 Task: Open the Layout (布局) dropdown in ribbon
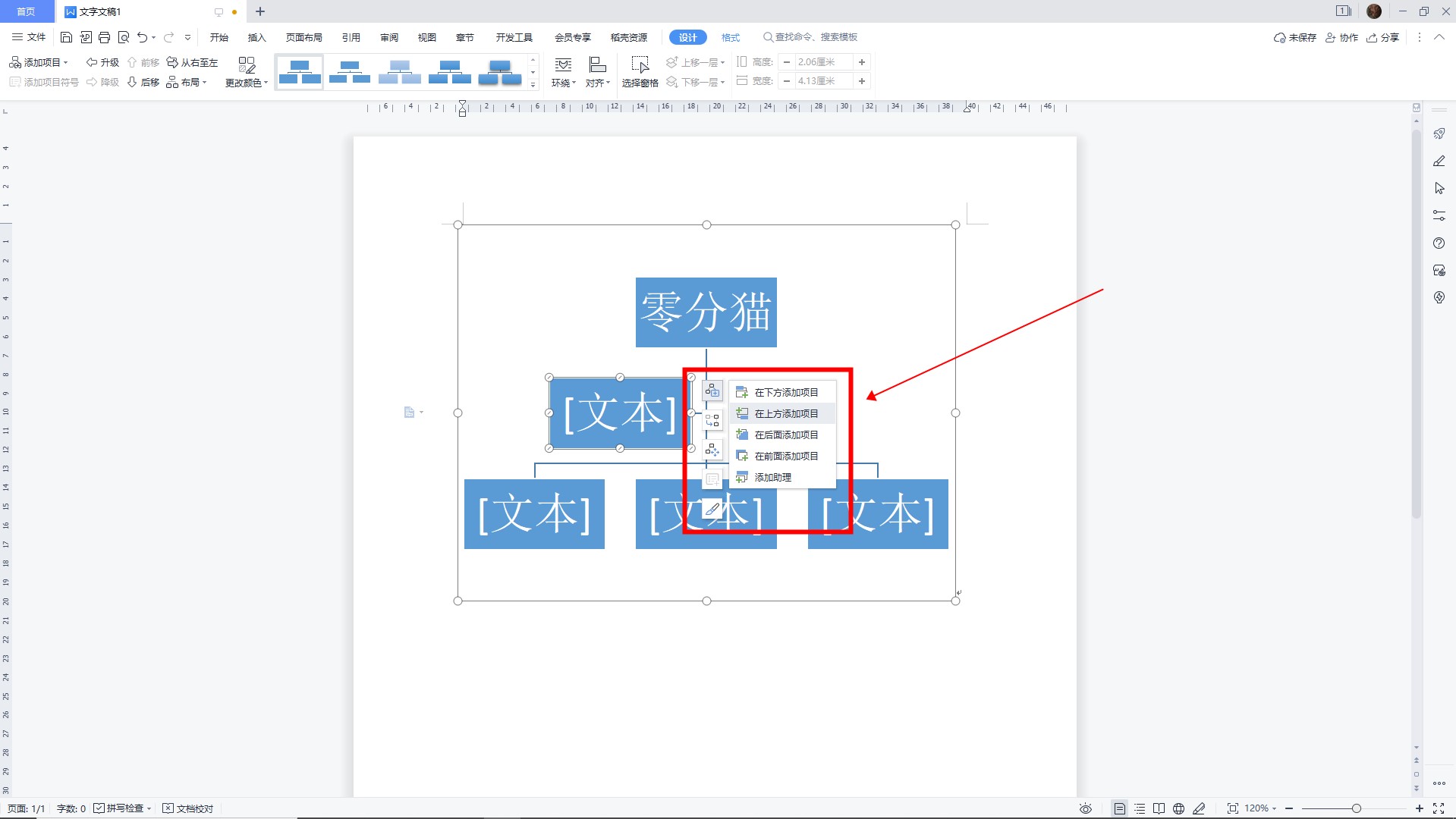tap(187, 82)
